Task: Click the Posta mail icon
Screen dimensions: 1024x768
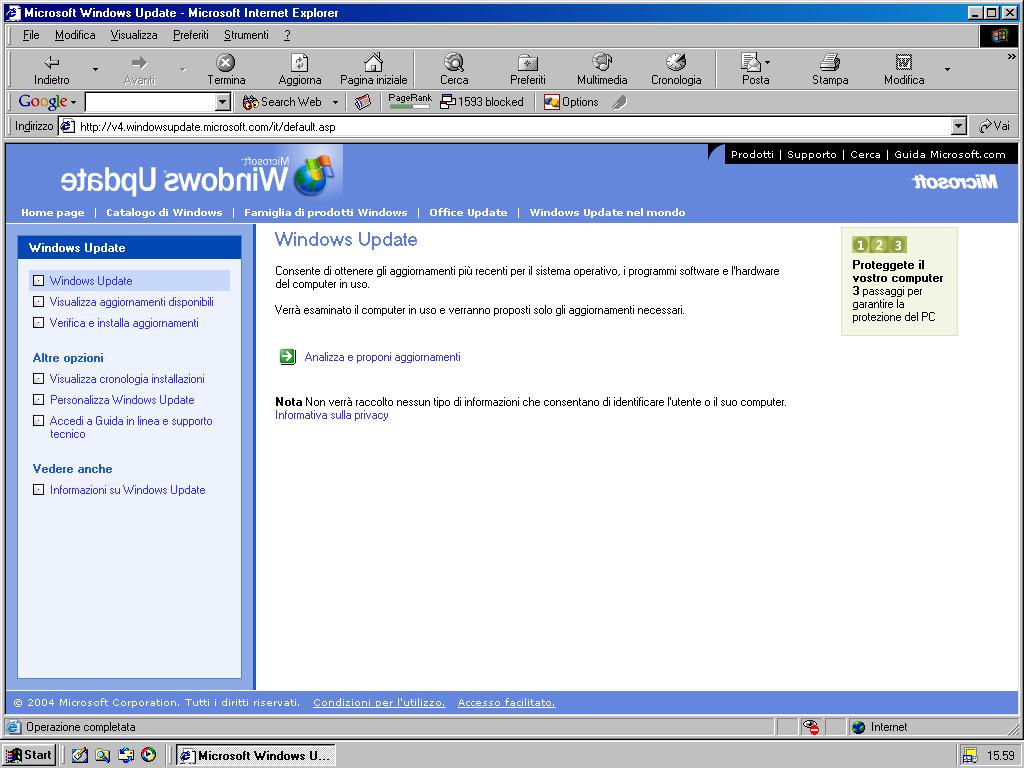Action: tap(750, 63)
